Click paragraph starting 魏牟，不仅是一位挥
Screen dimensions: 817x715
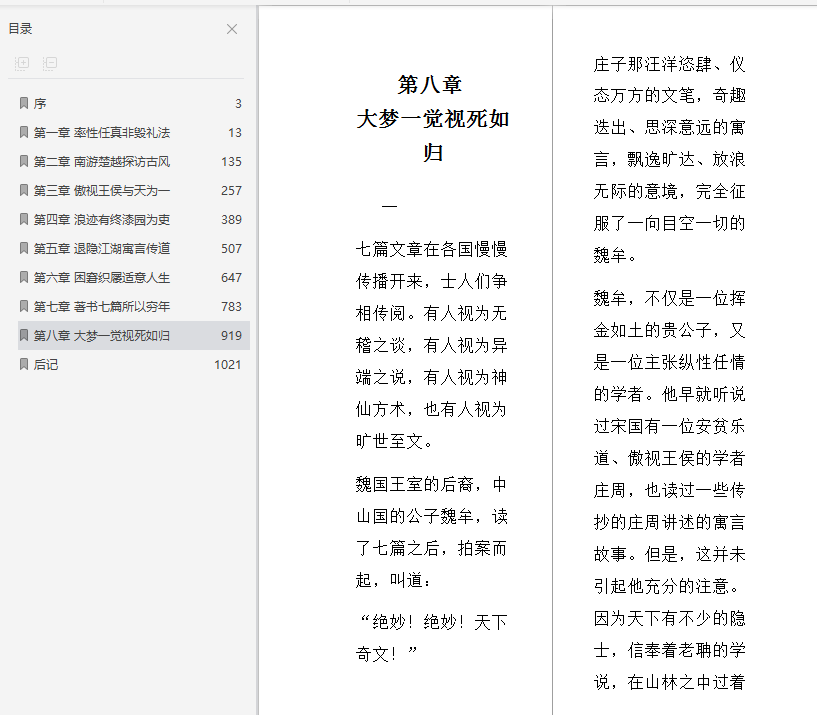pyautogui.click(x=670, y=490)
